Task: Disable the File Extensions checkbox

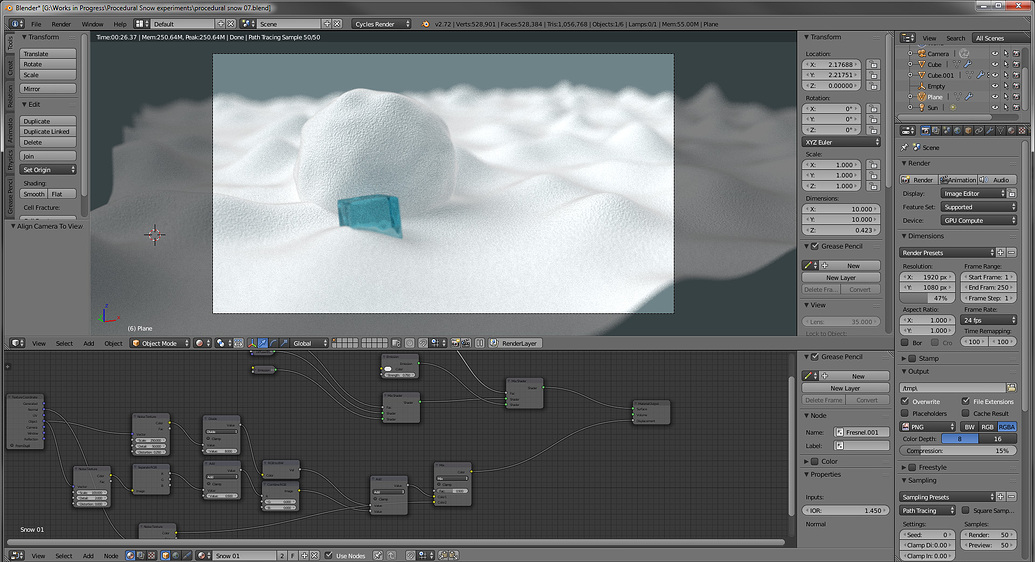Action: (x=966, y=401)
